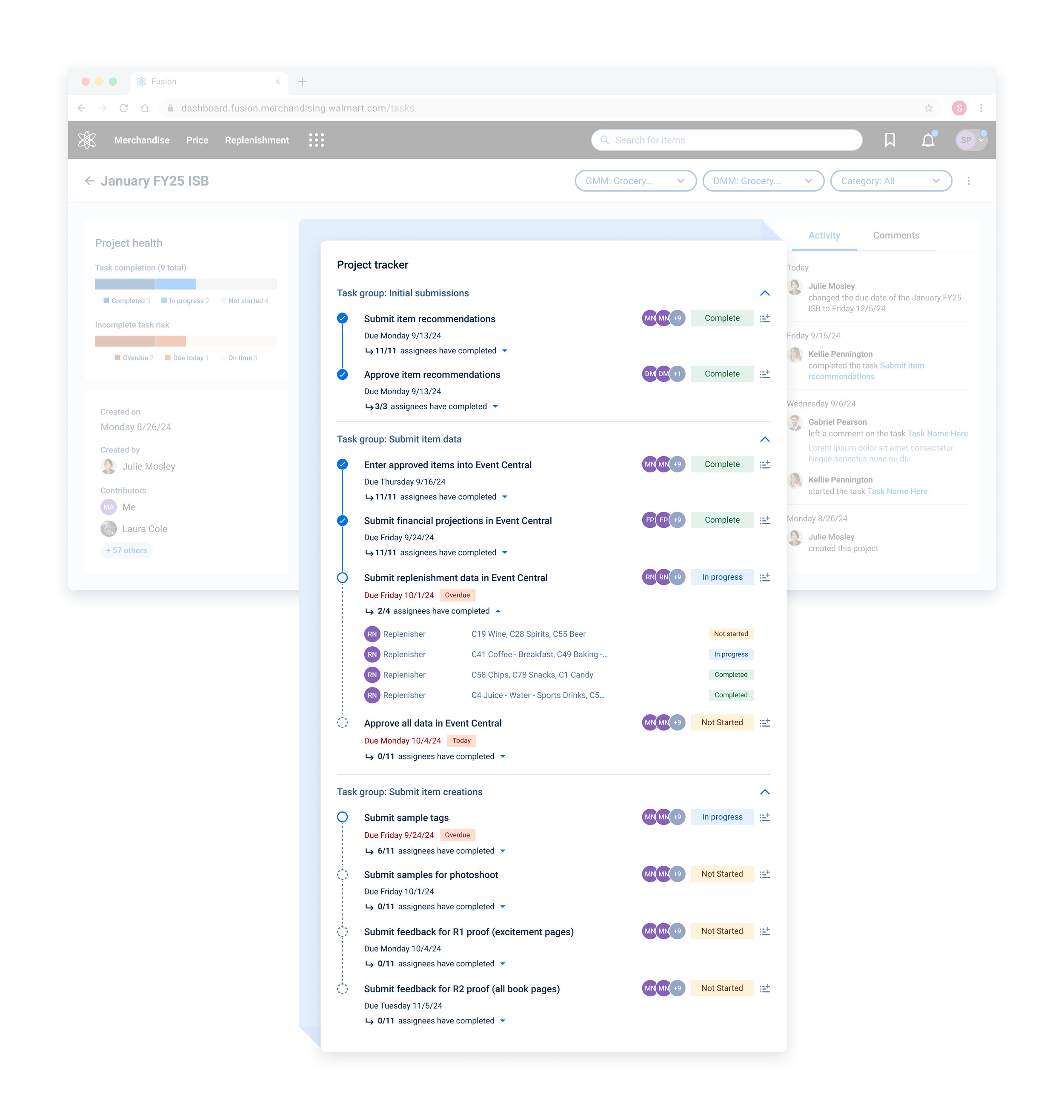
Task: Open the vertical kebab menu beside Category filter
Action: (969, 181)
